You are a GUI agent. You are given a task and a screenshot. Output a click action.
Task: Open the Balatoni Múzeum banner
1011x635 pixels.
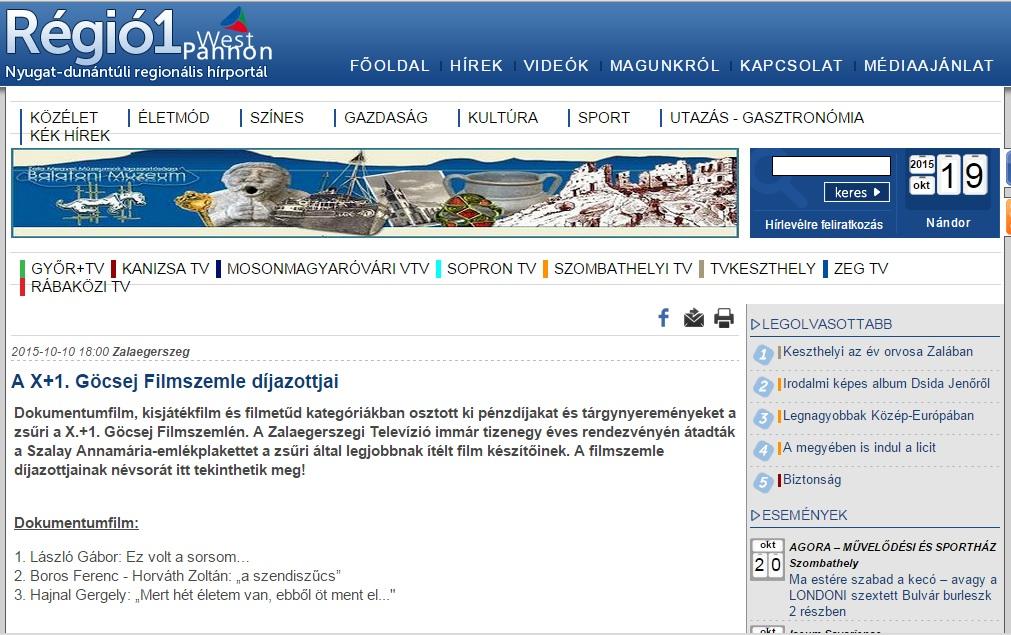click(x=375, y=193)
